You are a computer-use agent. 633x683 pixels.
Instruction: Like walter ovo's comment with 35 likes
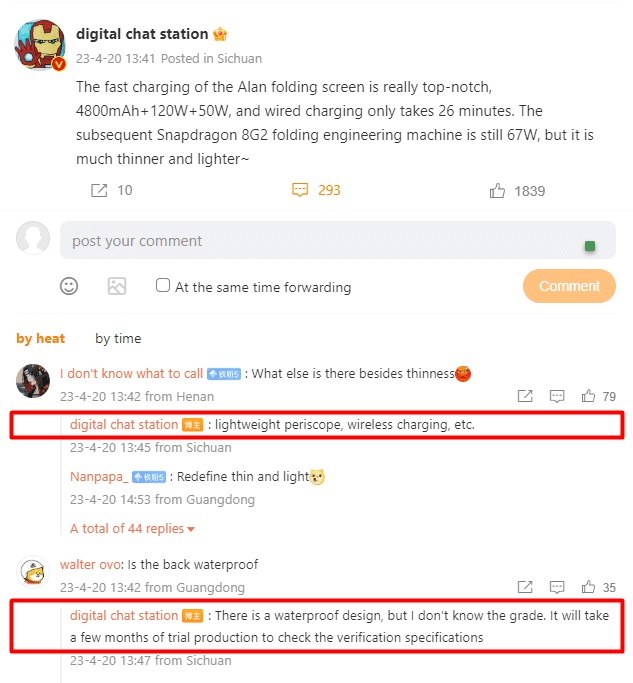pyautogui.click(x=588, y=586)
